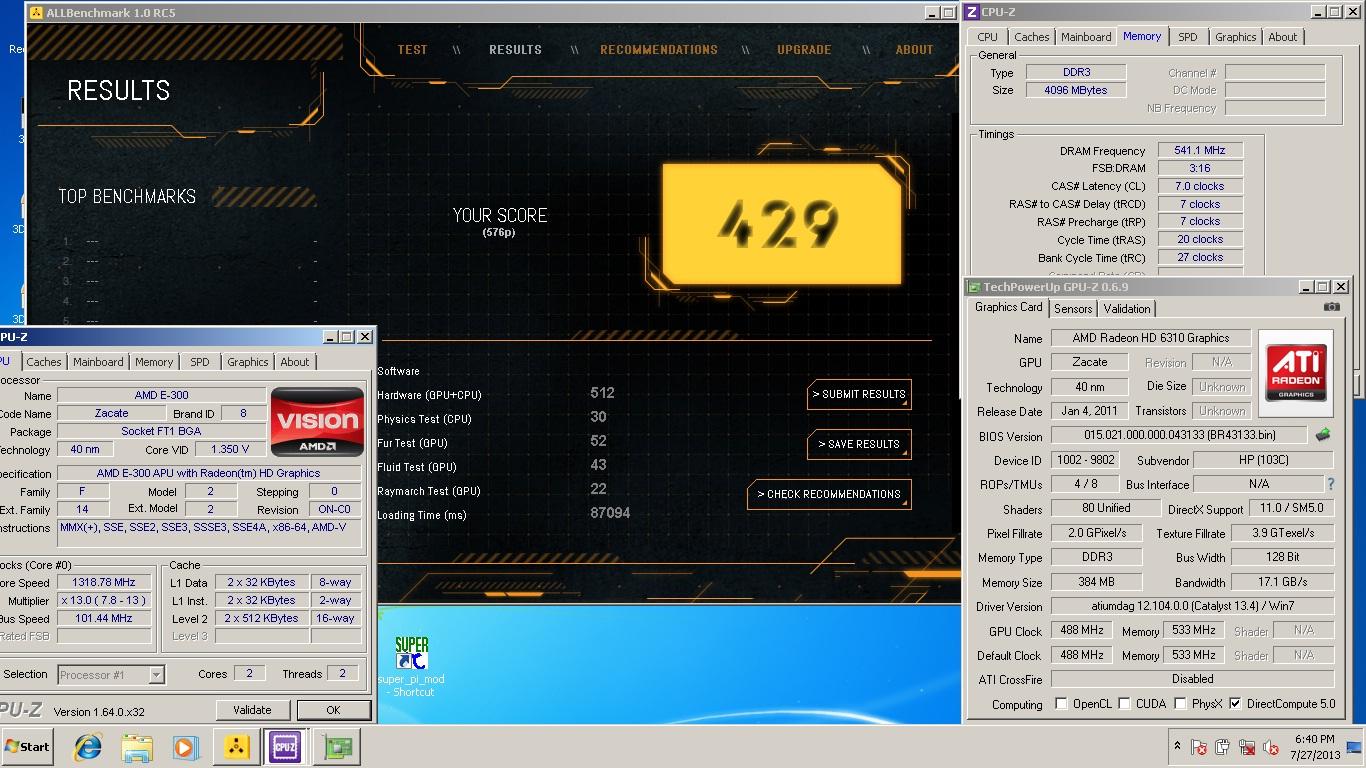Click the SAVE RESULTS button
Screen dimensions: 1366x768
click(859, 444)
